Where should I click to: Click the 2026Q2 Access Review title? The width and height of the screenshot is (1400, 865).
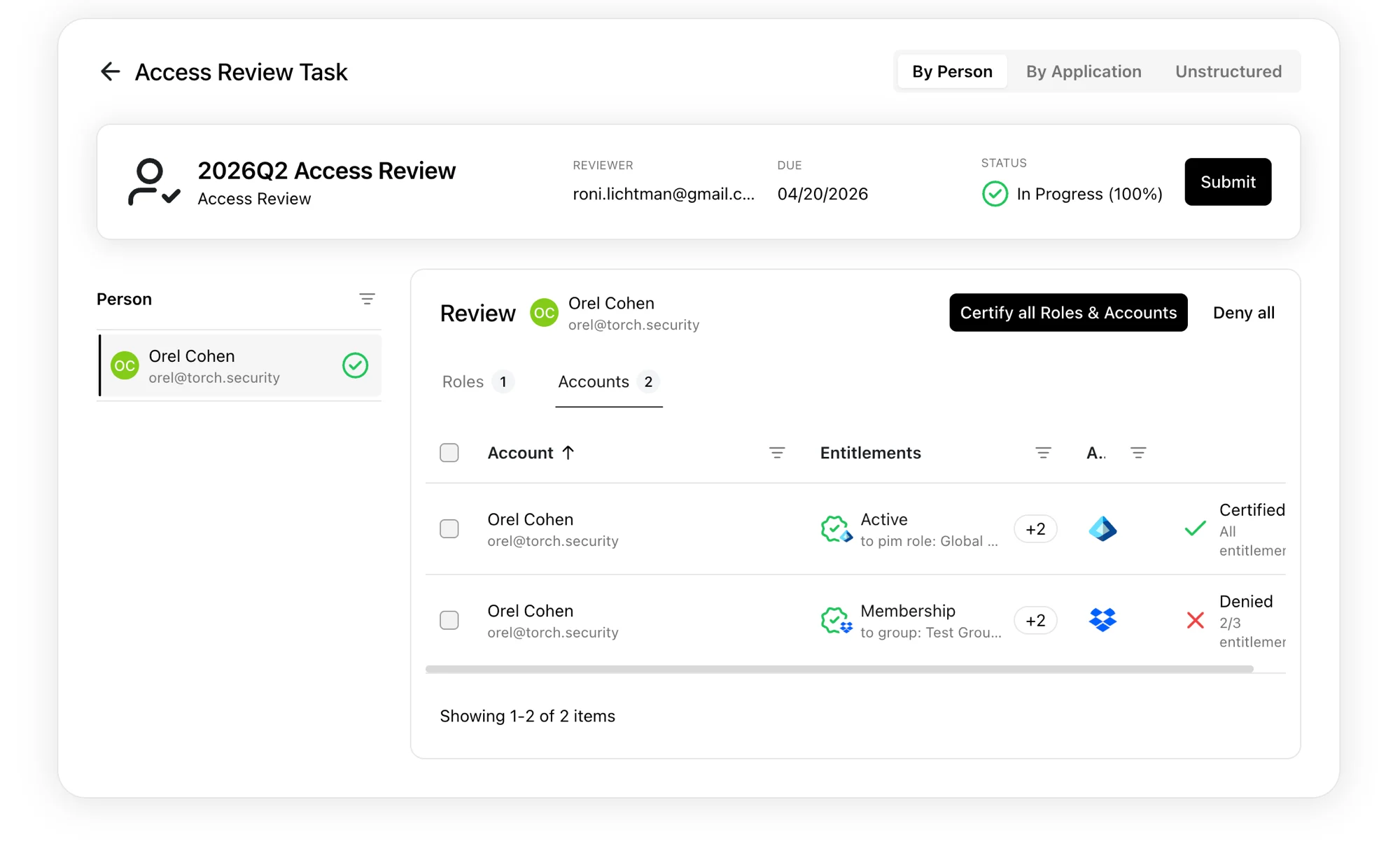[326, 171]
